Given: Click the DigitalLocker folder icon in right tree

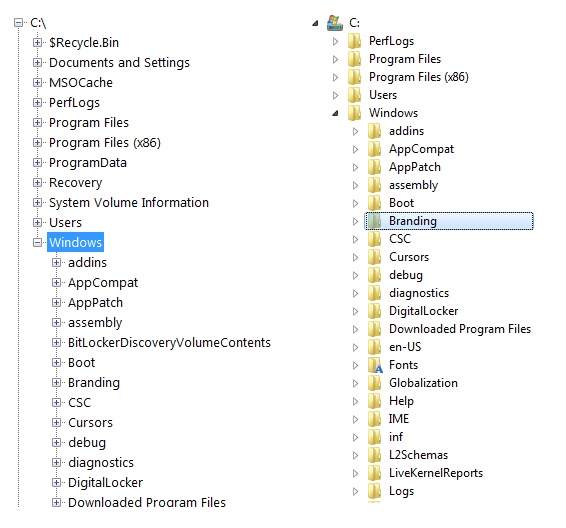Looking at the screenshot, I should pyautogui.click(x=375, y=311).
